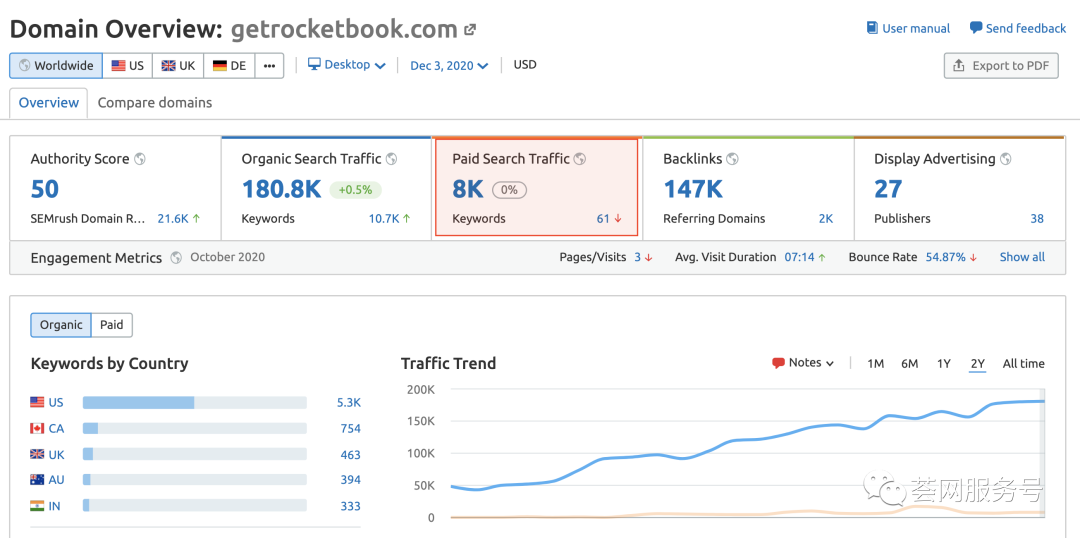Select the US database button
1080x538 pixels.
pyautogui.click(x=128, y=66)
